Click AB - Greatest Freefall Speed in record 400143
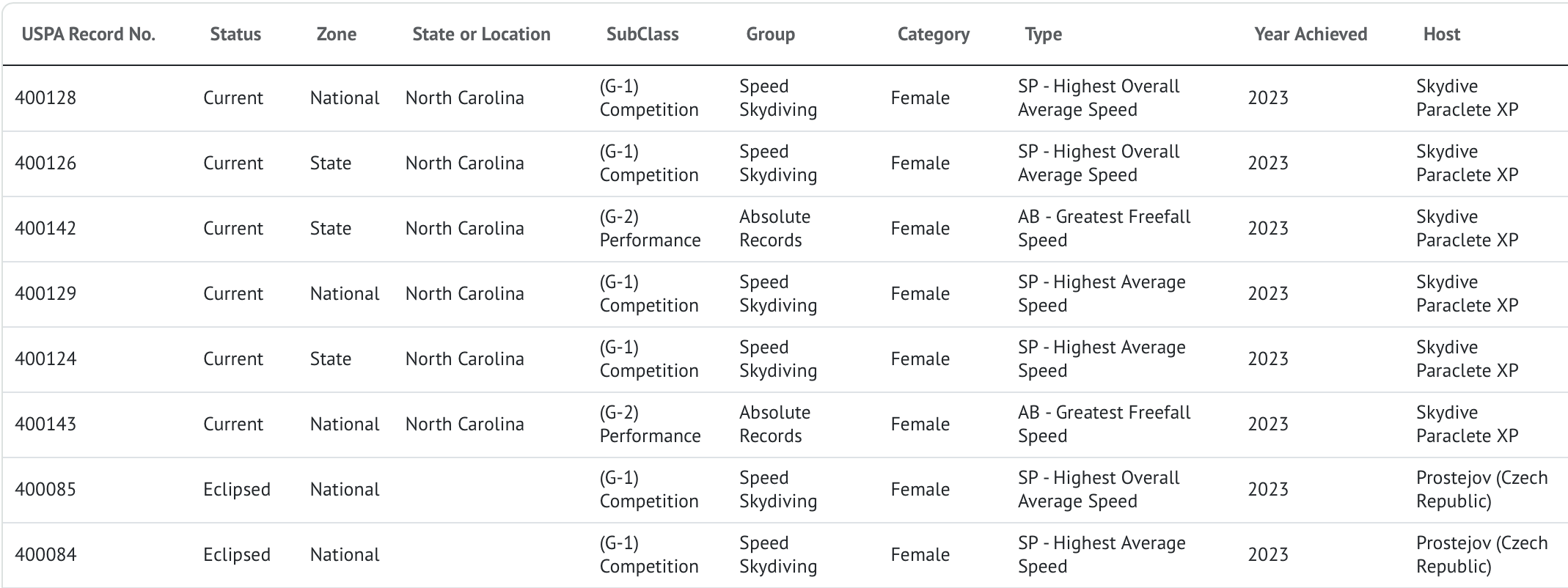This screenshot has width=1568, height=588. click(1104, 425)
